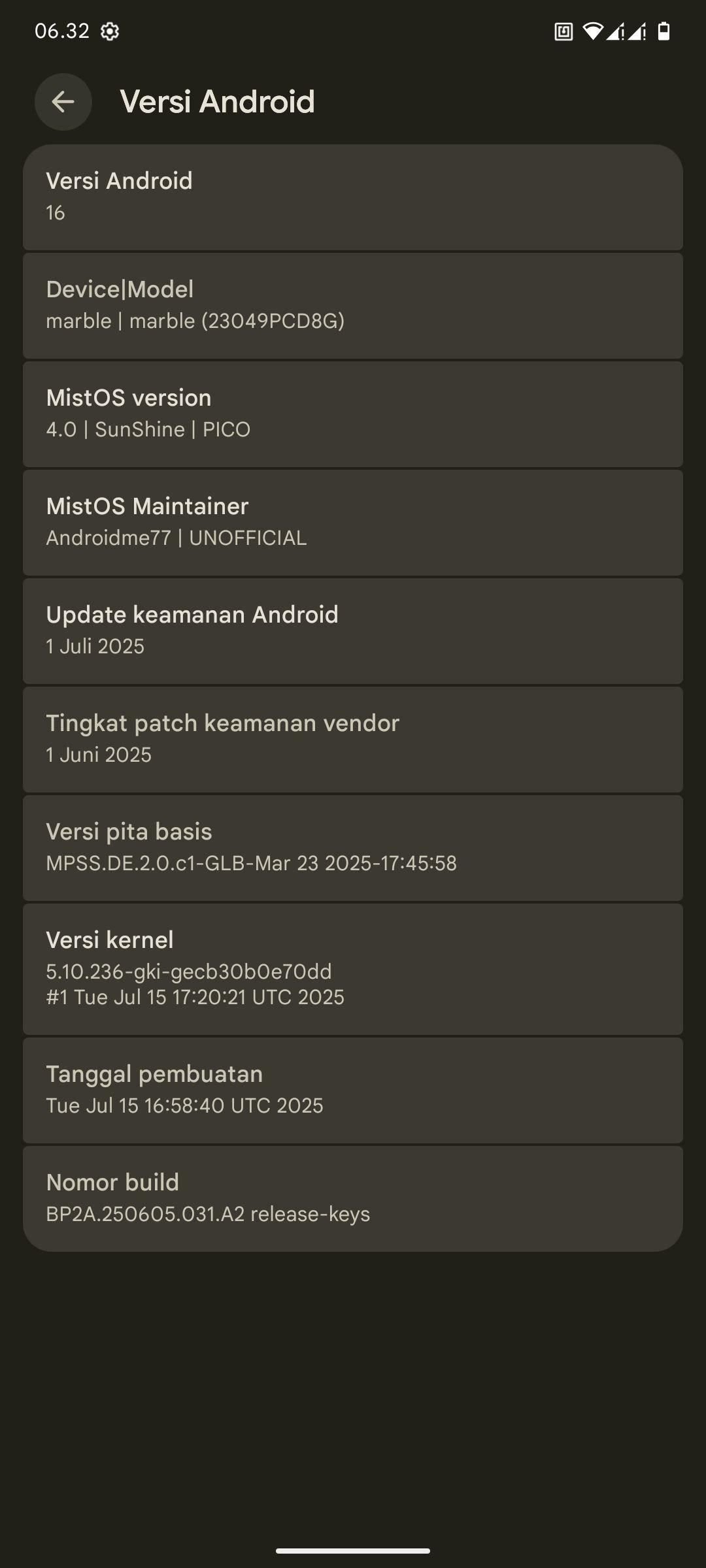The width and height of the screenshot is (706, 1568).
Task: Open the MistOS Maintainer entry
Action: pos(353,523)
